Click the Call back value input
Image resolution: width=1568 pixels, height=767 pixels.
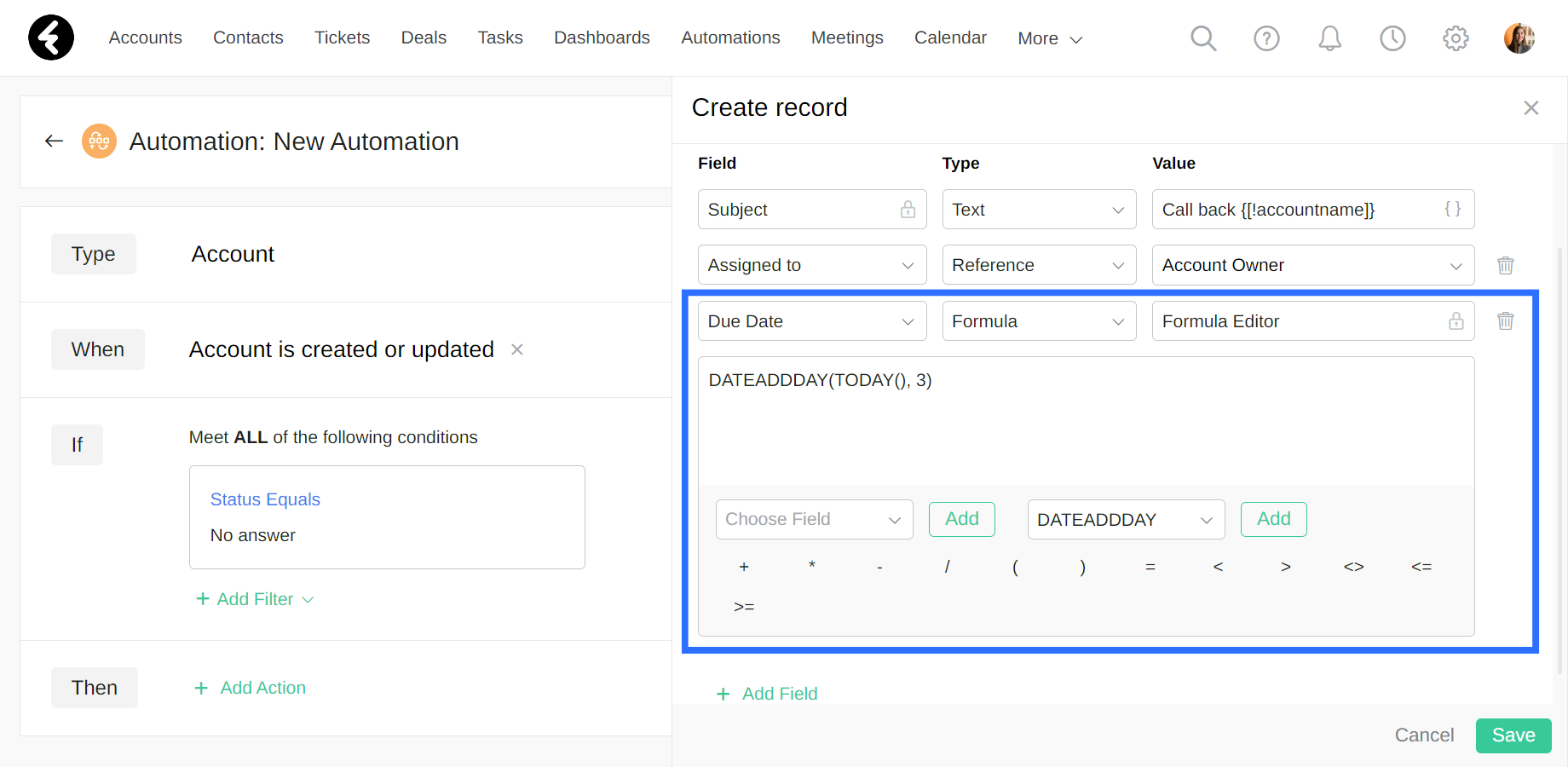click(x=1313, y=210)
